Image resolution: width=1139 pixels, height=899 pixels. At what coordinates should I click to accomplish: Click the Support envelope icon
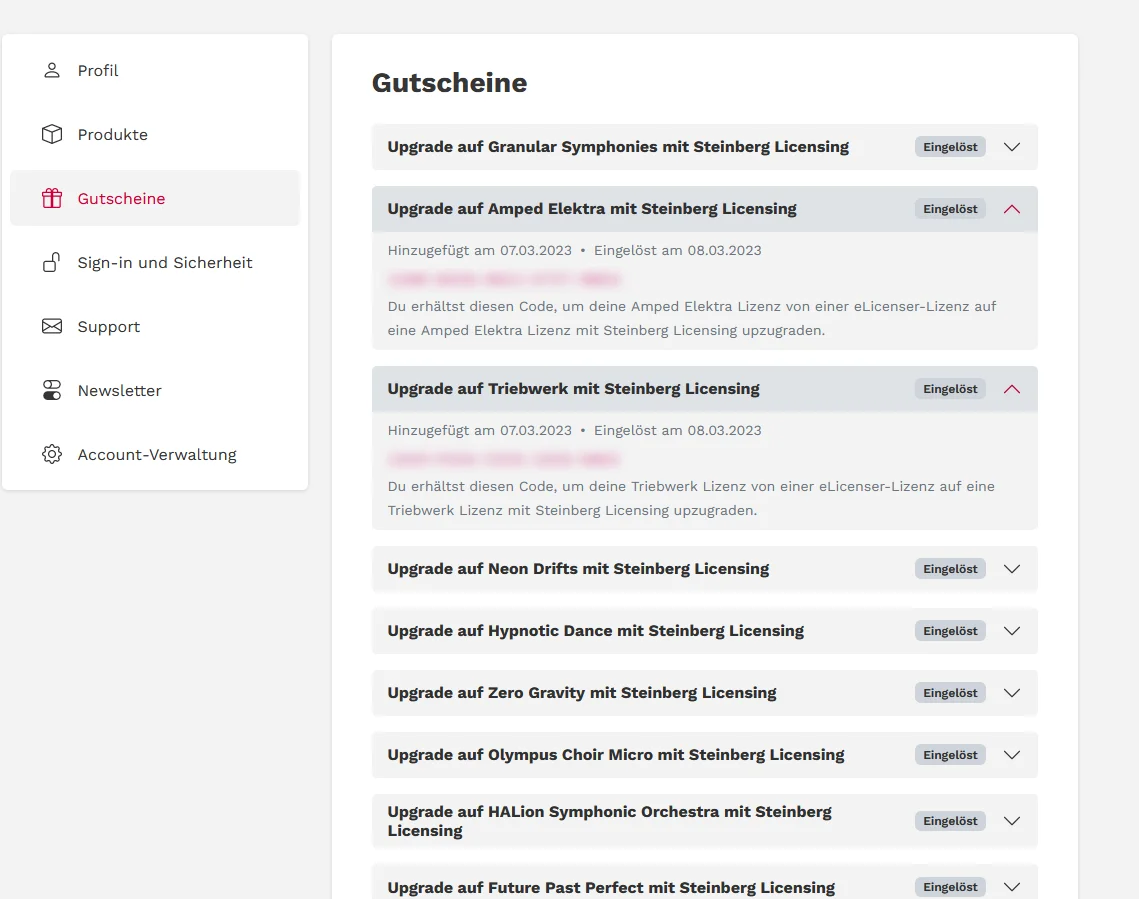(x=52, y=326)
